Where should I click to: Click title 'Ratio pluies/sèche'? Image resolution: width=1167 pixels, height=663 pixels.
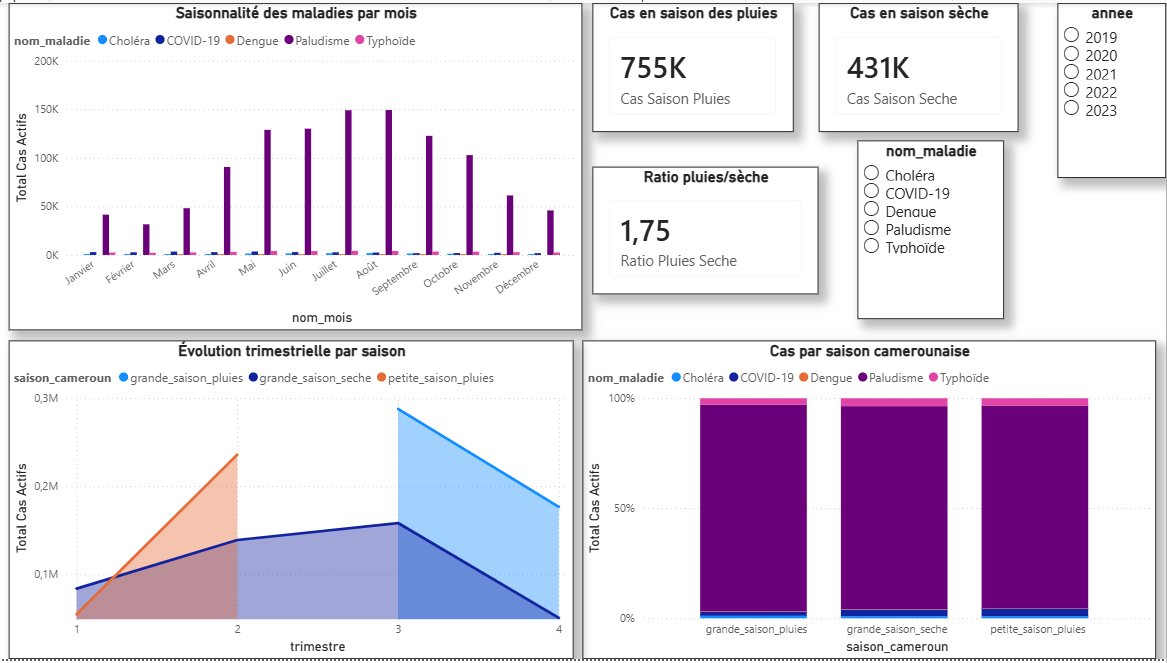(706, 177)
